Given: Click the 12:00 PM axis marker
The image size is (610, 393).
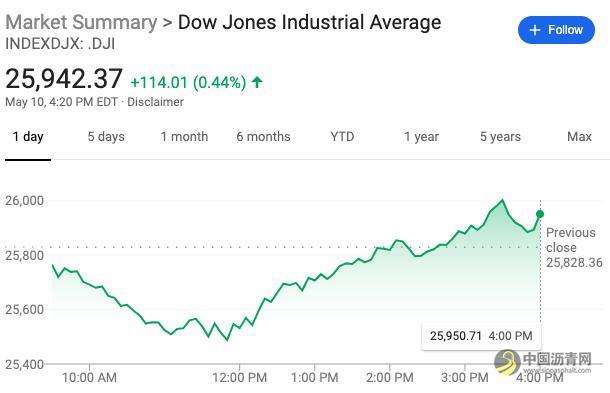Looking at the screenshot, I should [x=239, y=377].
